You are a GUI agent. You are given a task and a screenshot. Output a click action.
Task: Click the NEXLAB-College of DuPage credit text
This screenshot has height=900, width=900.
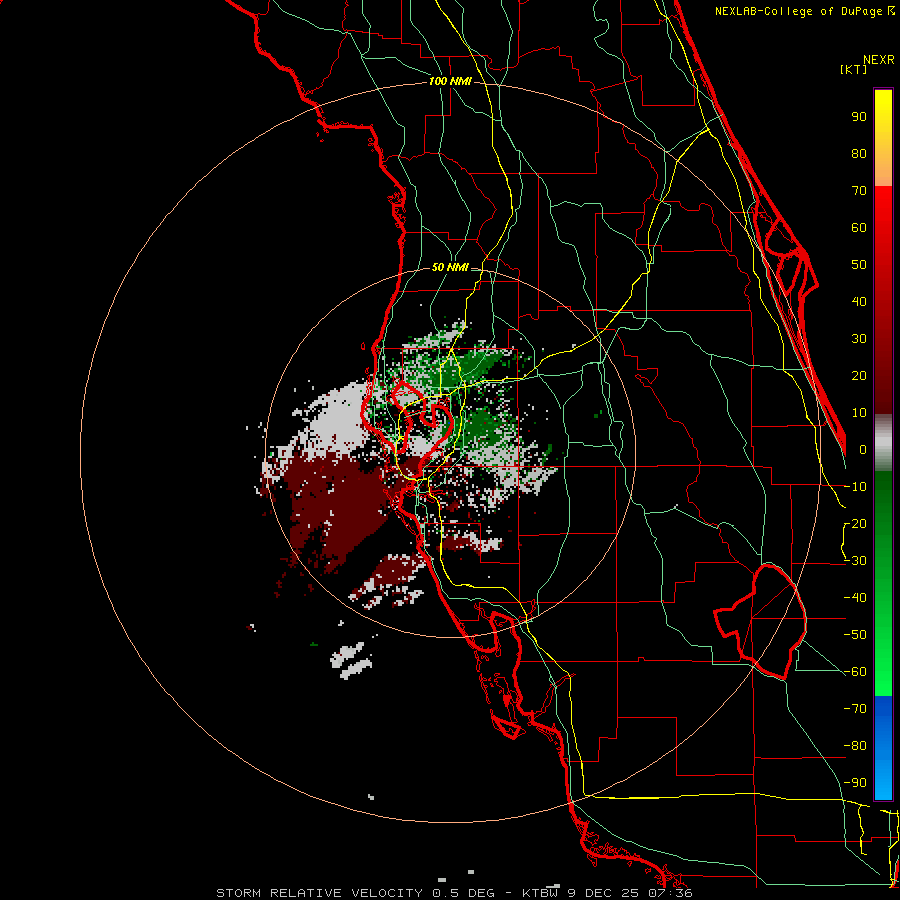click(x=805, y=11)
